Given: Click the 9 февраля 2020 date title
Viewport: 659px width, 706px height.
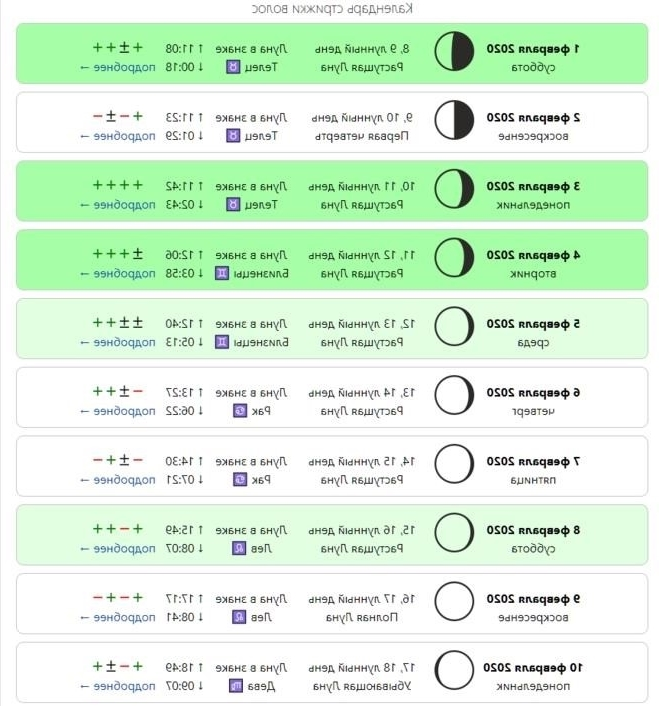Looking at the screenshot, I should coord(533,599).
